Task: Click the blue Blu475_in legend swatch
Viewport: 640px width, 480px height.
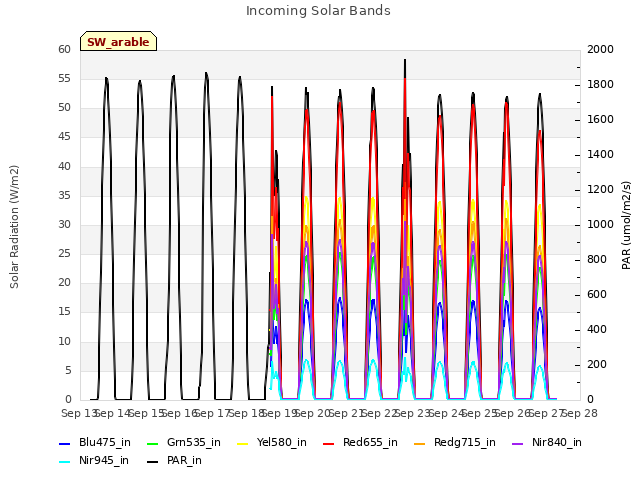Action: pos(65,444)
